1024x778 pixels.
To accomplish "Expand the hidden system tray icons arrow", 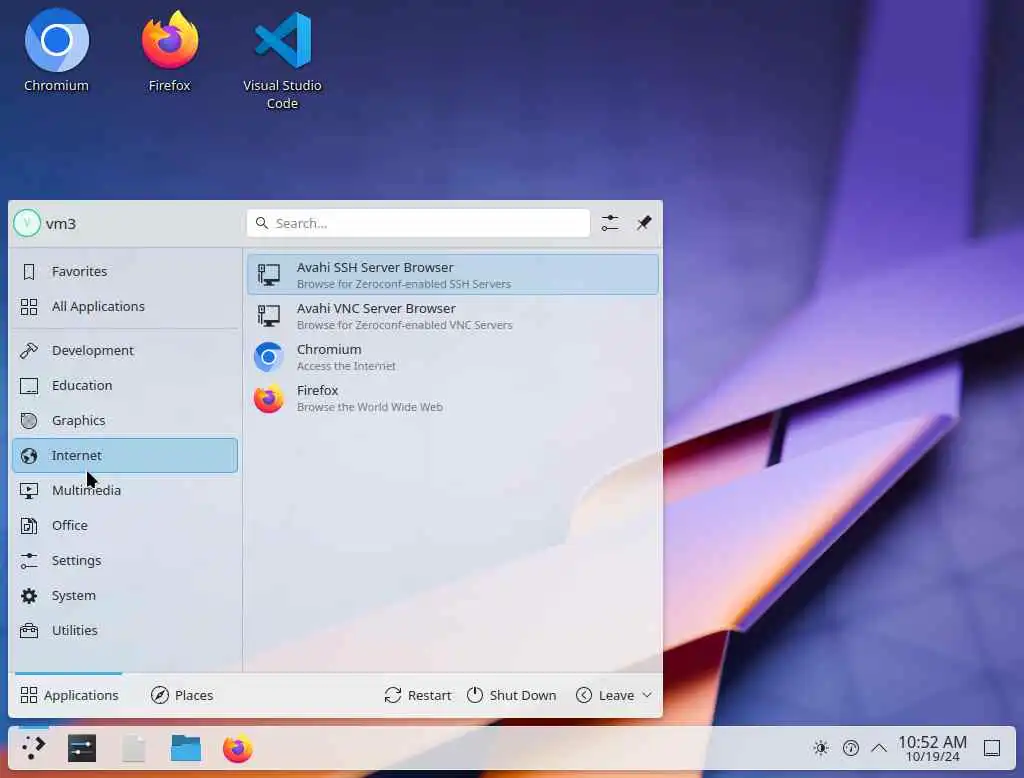I will 879,748.
